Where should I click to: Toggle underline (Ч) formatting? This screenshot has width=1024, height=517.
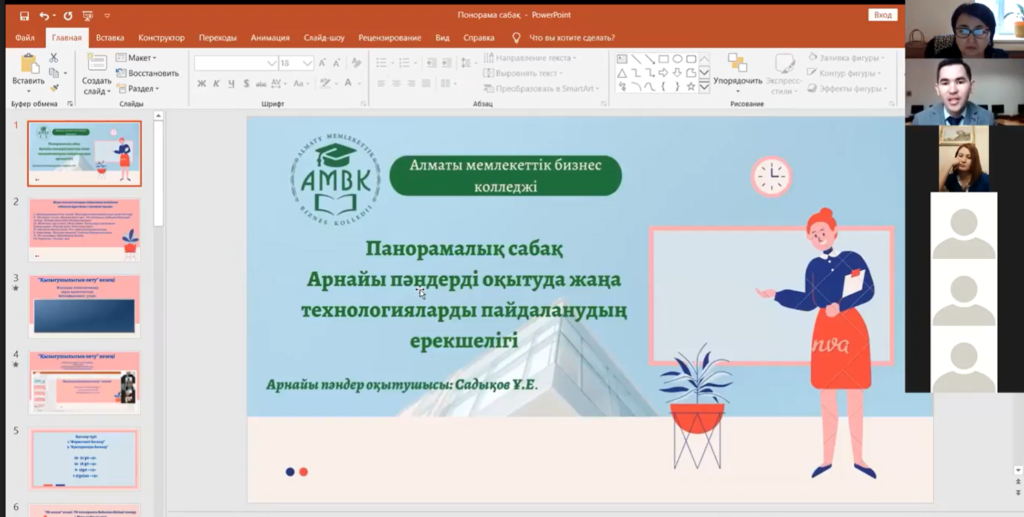tap(230, 84)
